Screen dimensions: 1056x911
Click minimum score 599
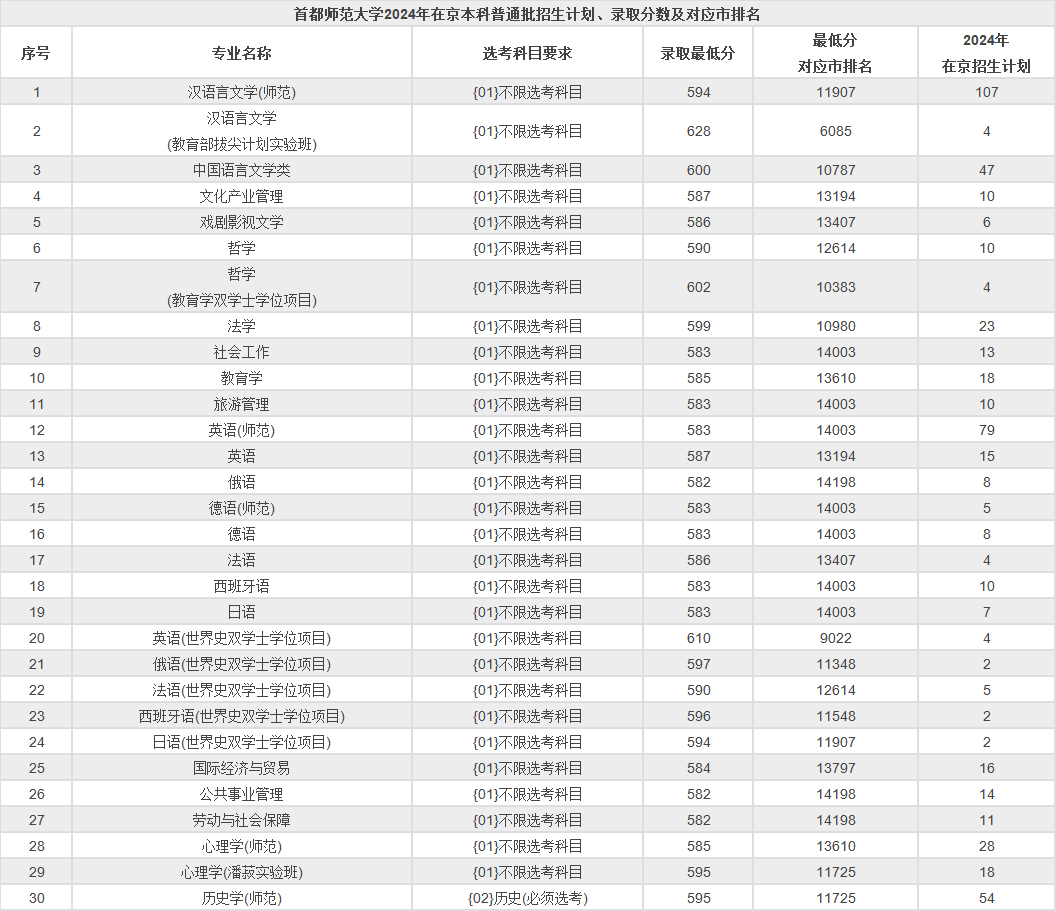click(698, 327)
